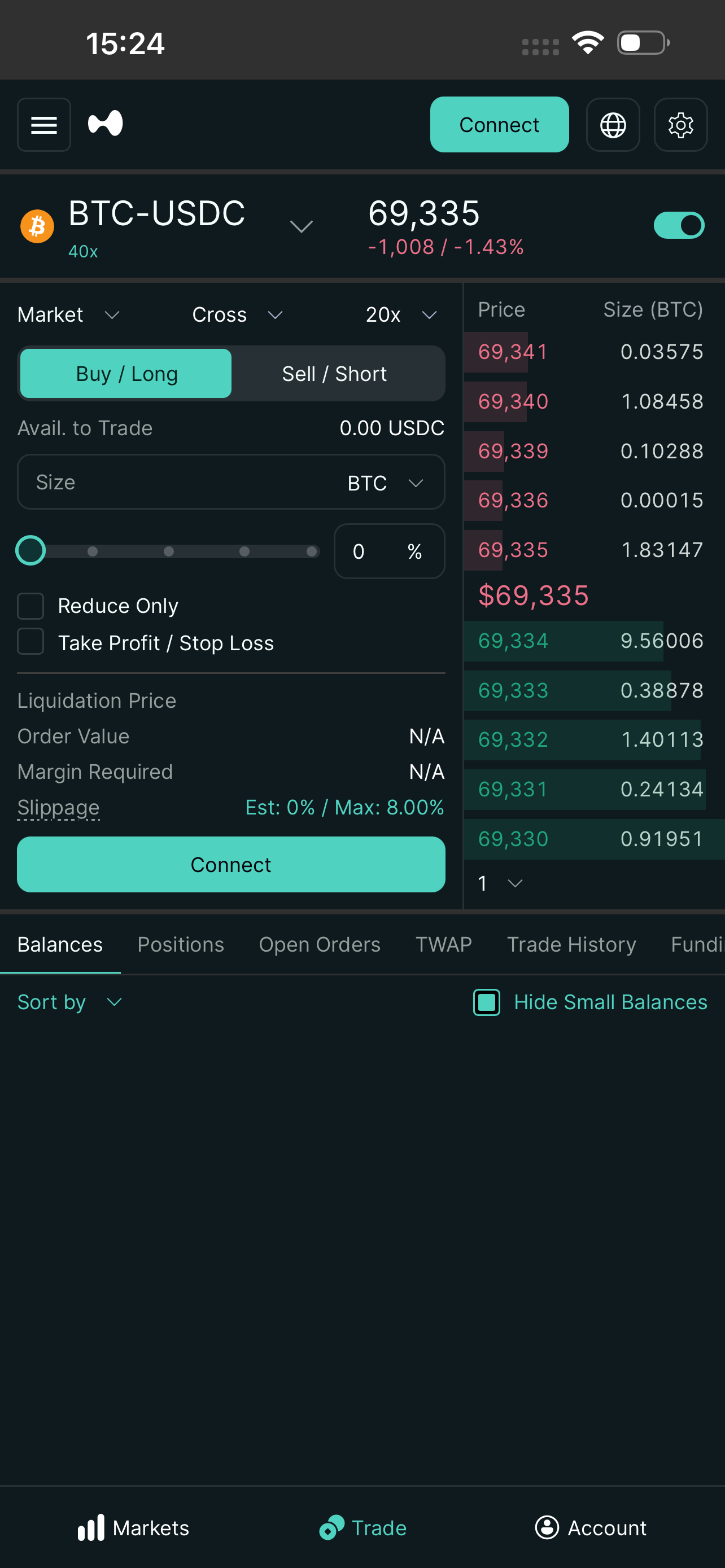Screen dimensions: 725x1568
Task: Open Account from bottom navigation
Action: [591, 1527]
